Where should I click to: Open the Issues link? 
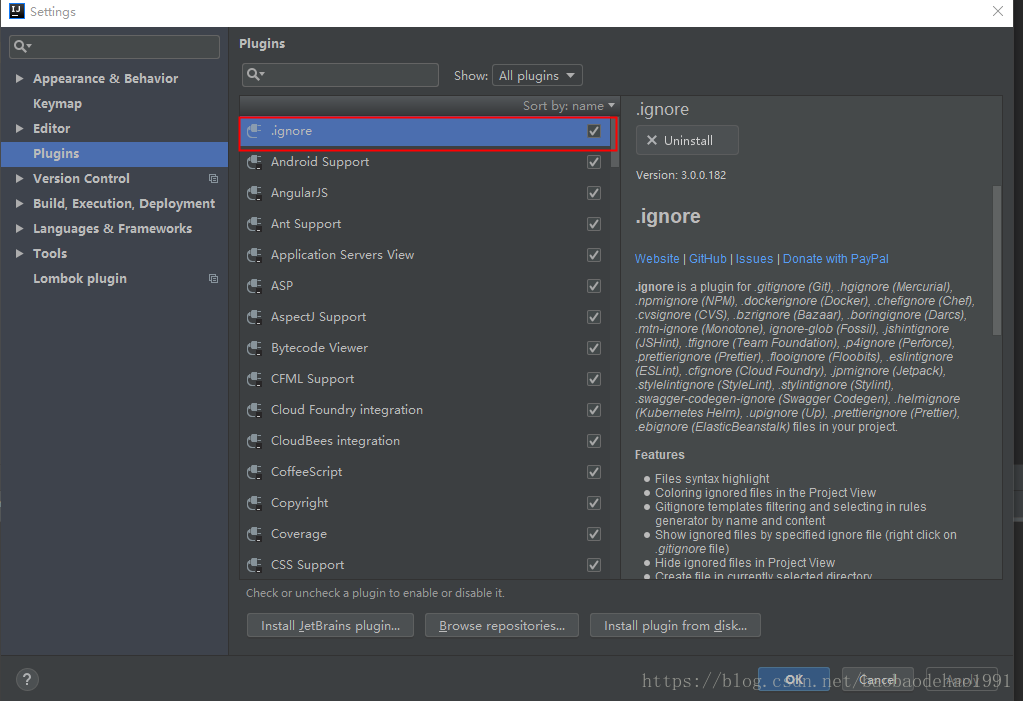pos(754,258)
